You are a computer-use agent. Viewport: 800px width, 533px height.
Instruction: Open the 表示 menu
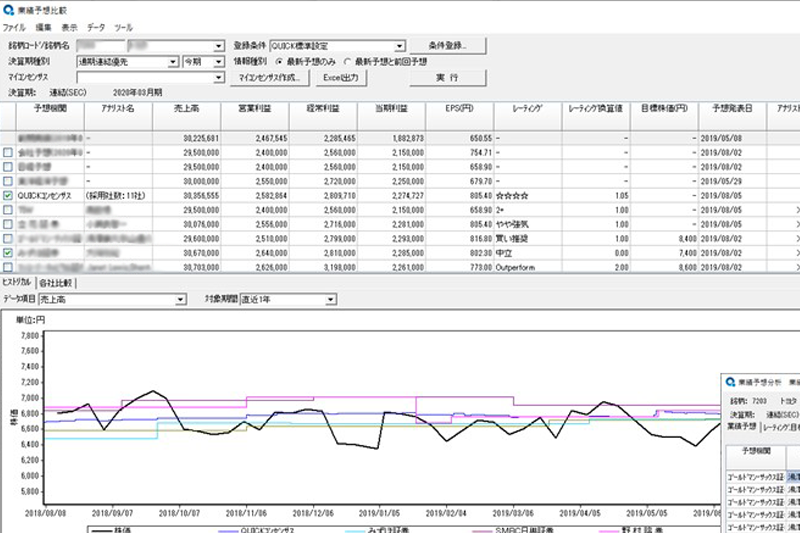69,27
